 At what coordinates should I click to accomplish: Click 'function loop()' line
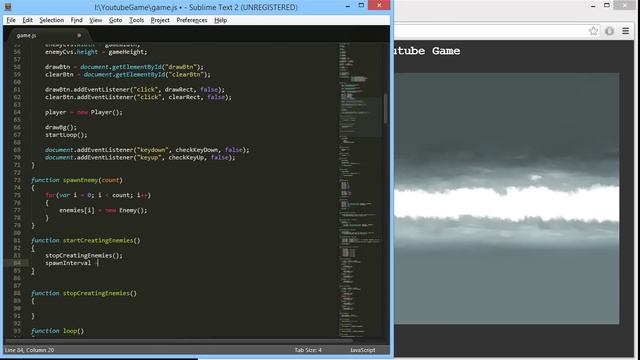(x=58, y=331)
